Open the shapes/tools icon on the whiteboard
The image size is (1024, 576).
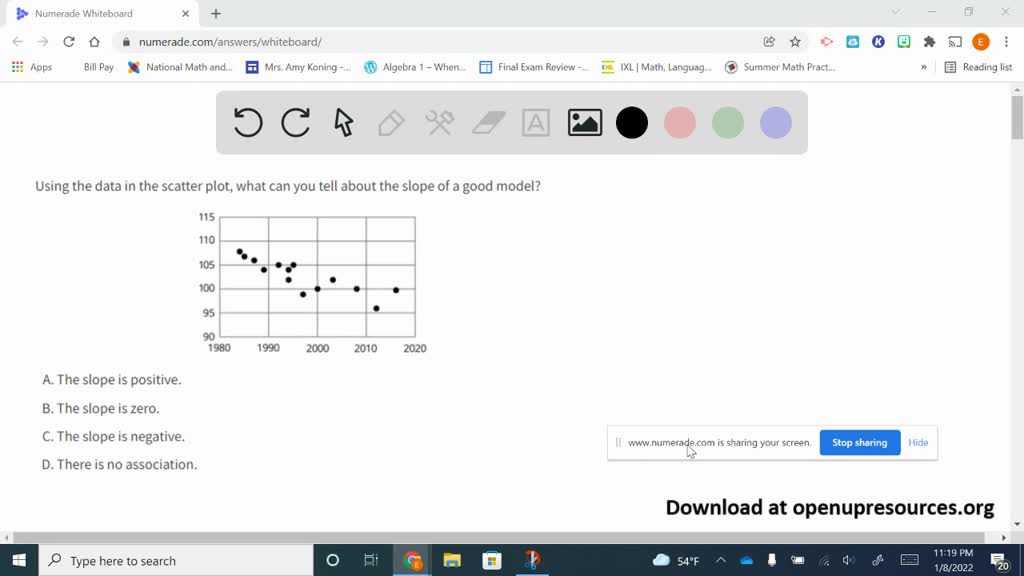439,122
